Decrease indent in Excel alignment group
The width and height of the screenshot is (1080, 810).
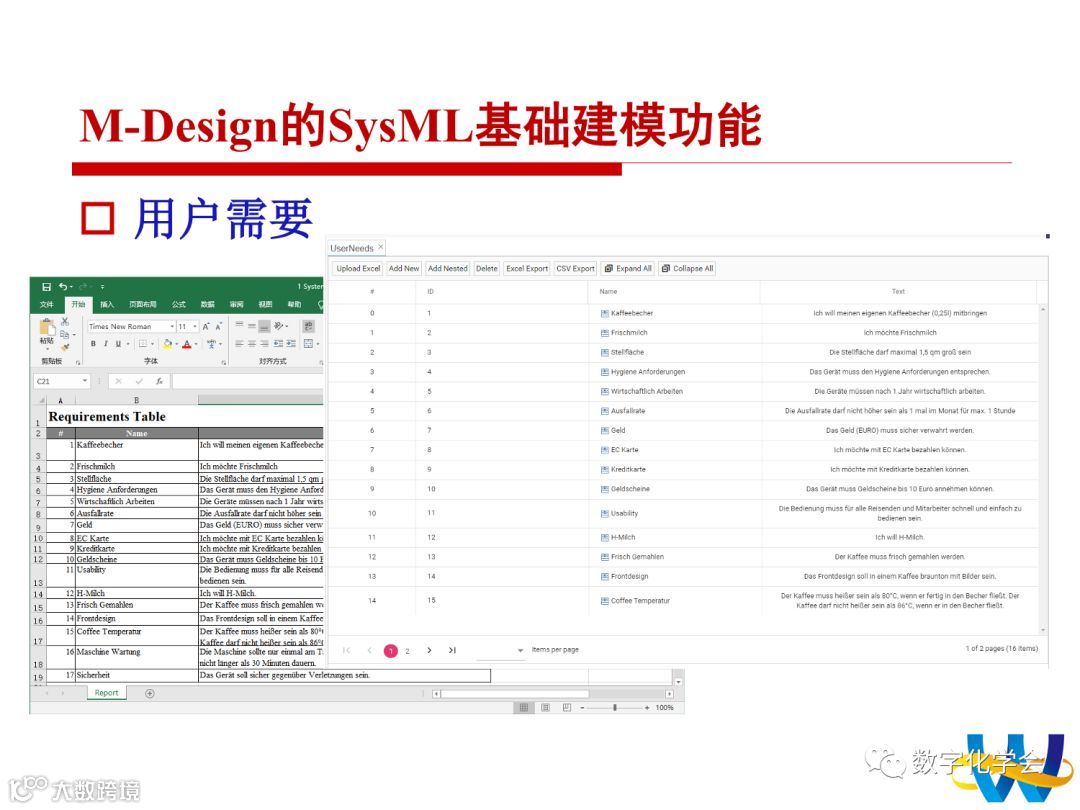[x=278, y=344]
